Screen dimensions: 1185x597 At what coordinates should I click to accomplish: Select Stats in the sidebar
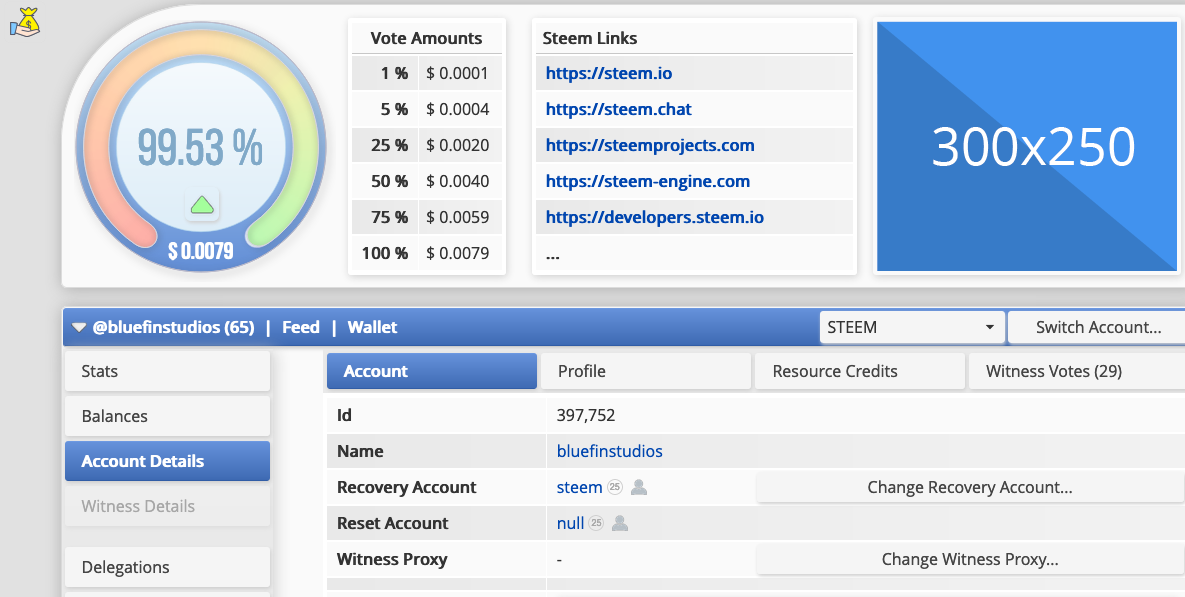pos(167,371)
